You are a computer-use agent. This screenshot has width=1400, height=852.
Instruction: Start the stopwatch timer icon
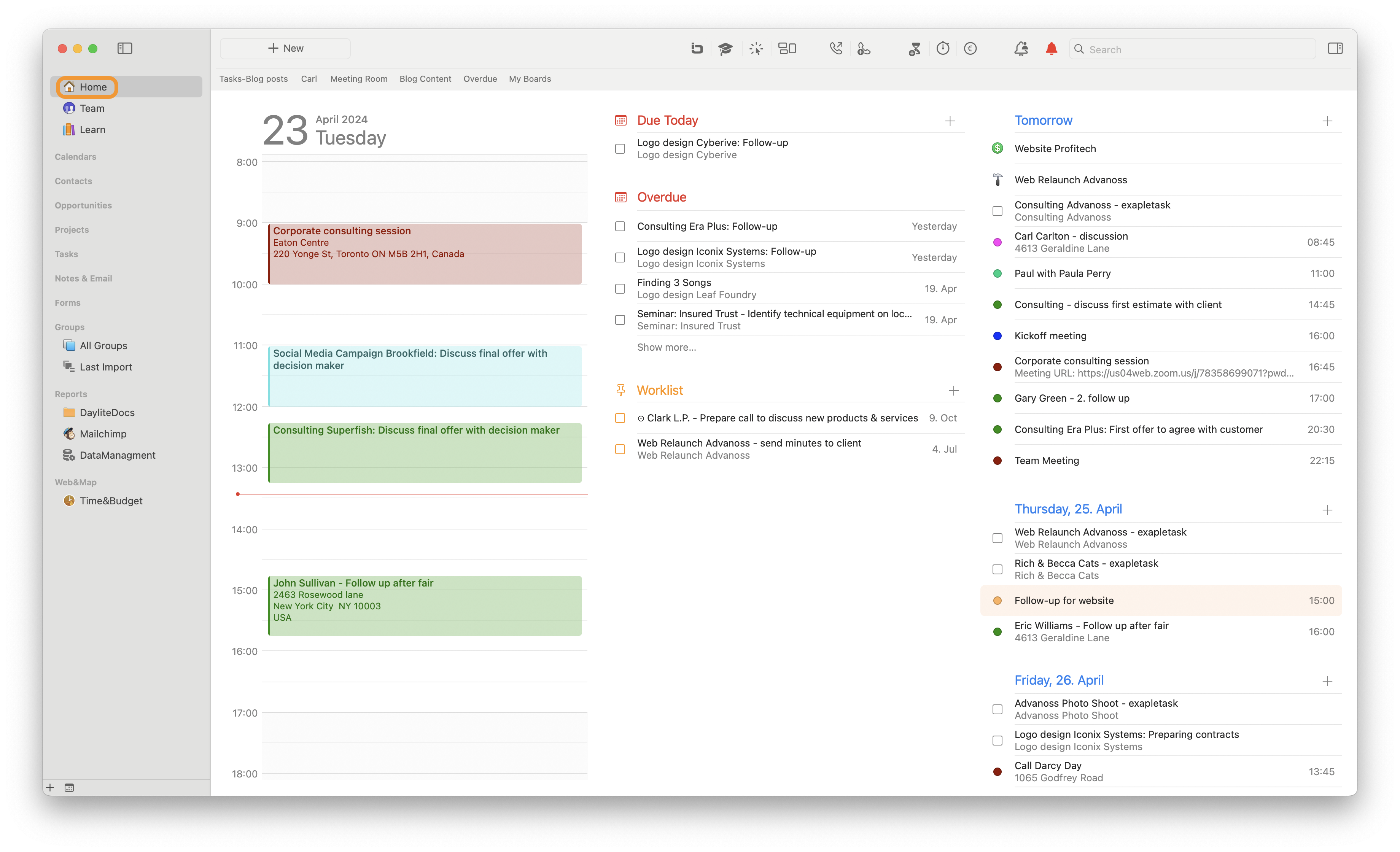tap(943, 49)
